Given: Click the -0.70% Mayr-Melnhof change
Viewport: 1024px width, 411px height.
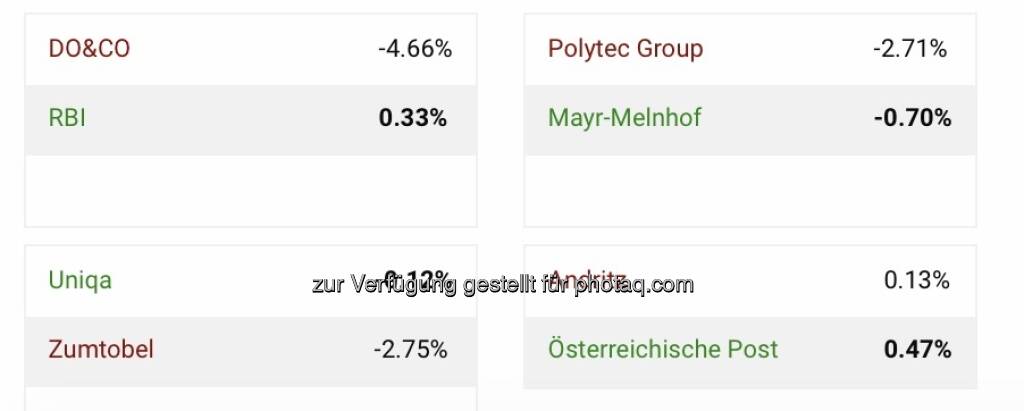Looking at the screenshot, I should point(911,118).
